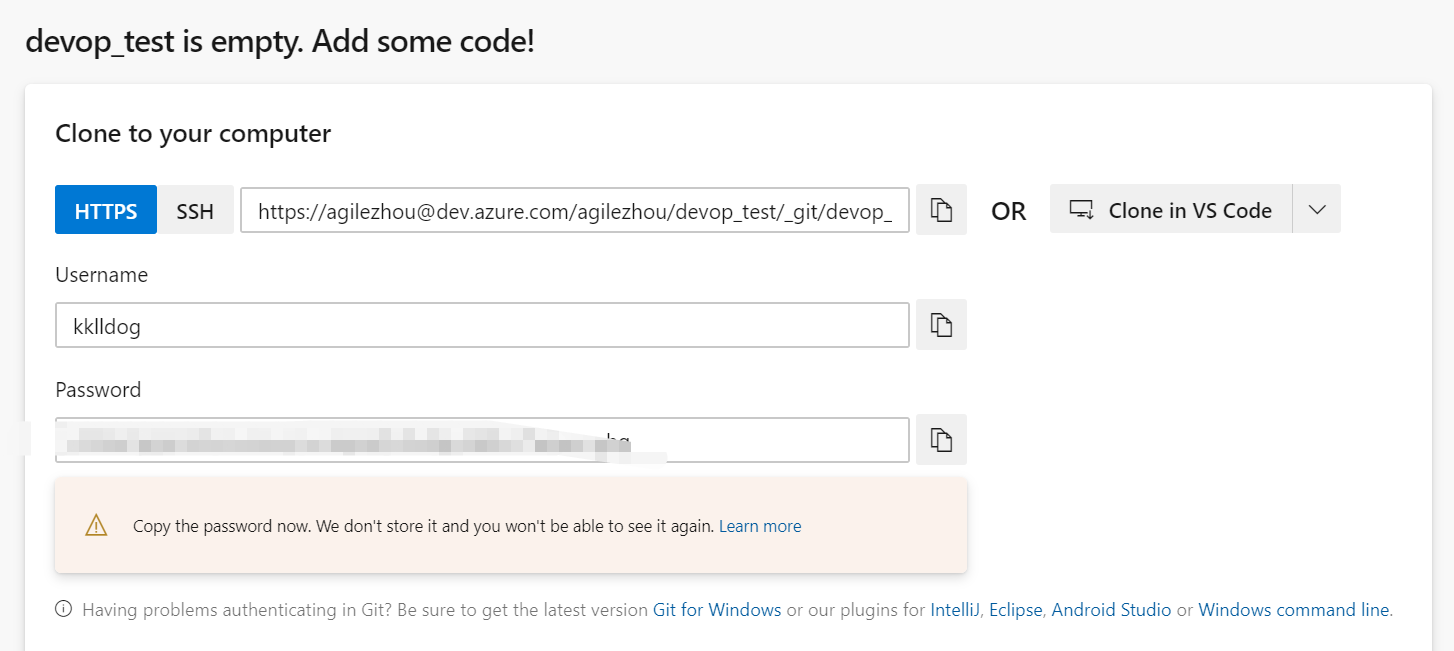The width and height of the screenshot is (1454, 651).
Task: Open the Learn more link
Action: (760, 526)
